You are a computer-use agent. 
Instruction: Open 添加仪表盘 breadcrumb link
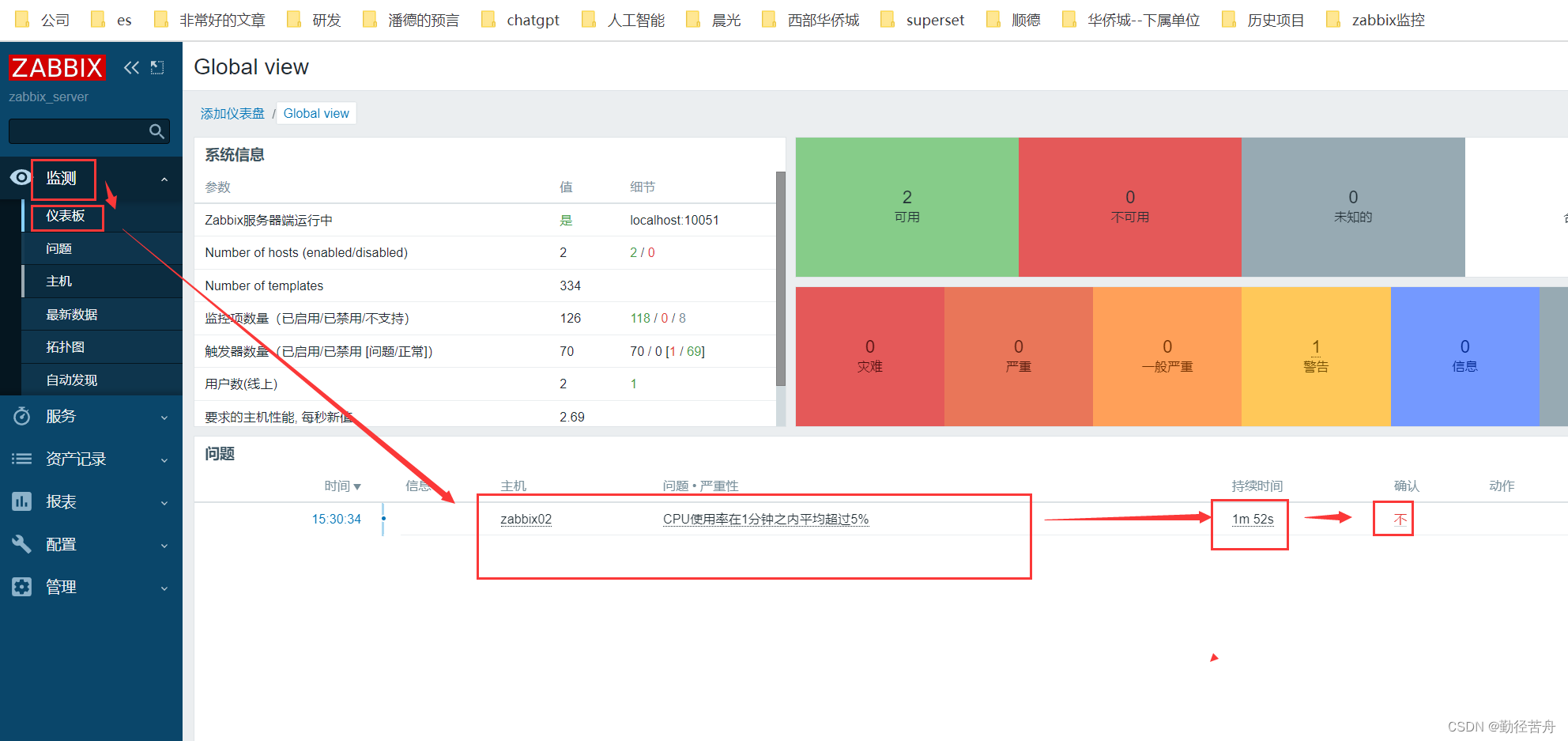pyautogui.click(x=232, y=113)
